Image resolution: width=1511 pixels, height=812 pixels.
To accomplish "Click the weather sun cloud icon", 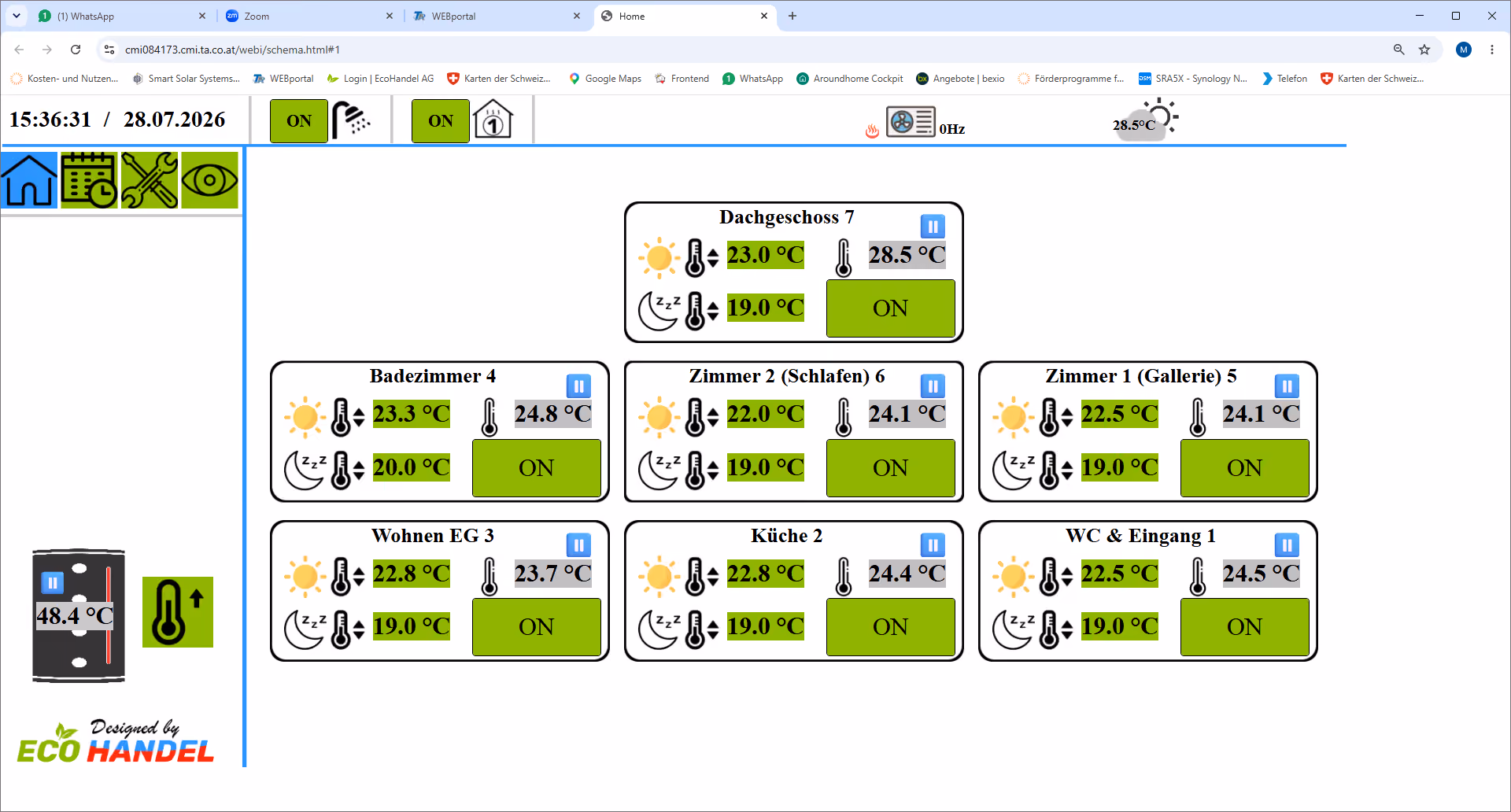I will [1147, 120].
